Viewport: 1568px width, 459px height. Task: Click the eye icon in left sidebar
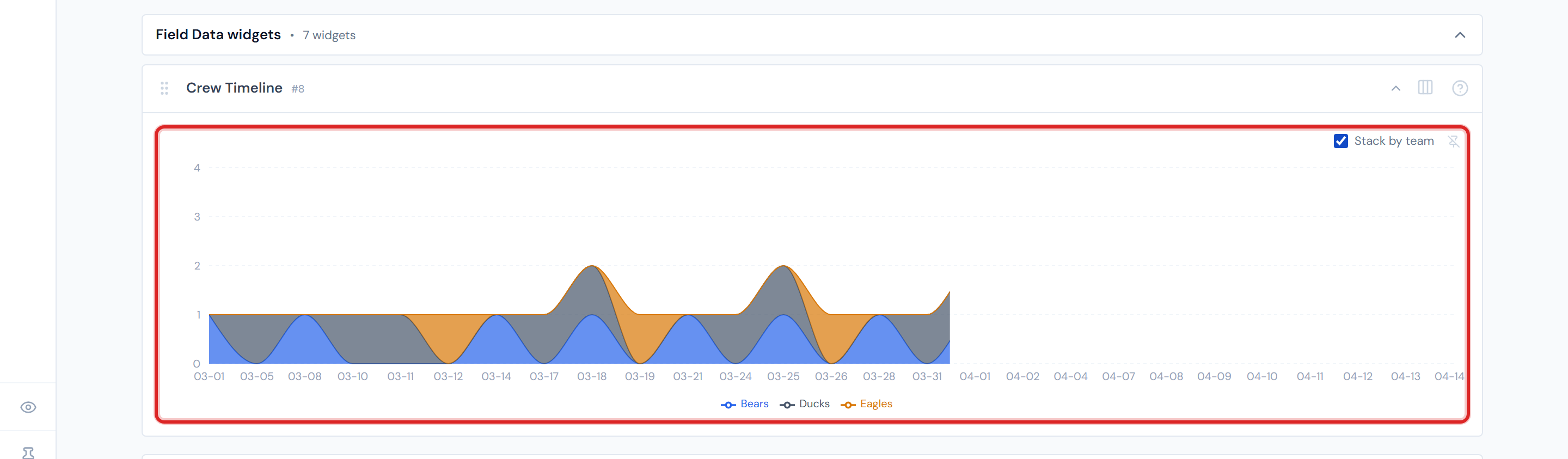pyautogui.click(x=28, y=407)
